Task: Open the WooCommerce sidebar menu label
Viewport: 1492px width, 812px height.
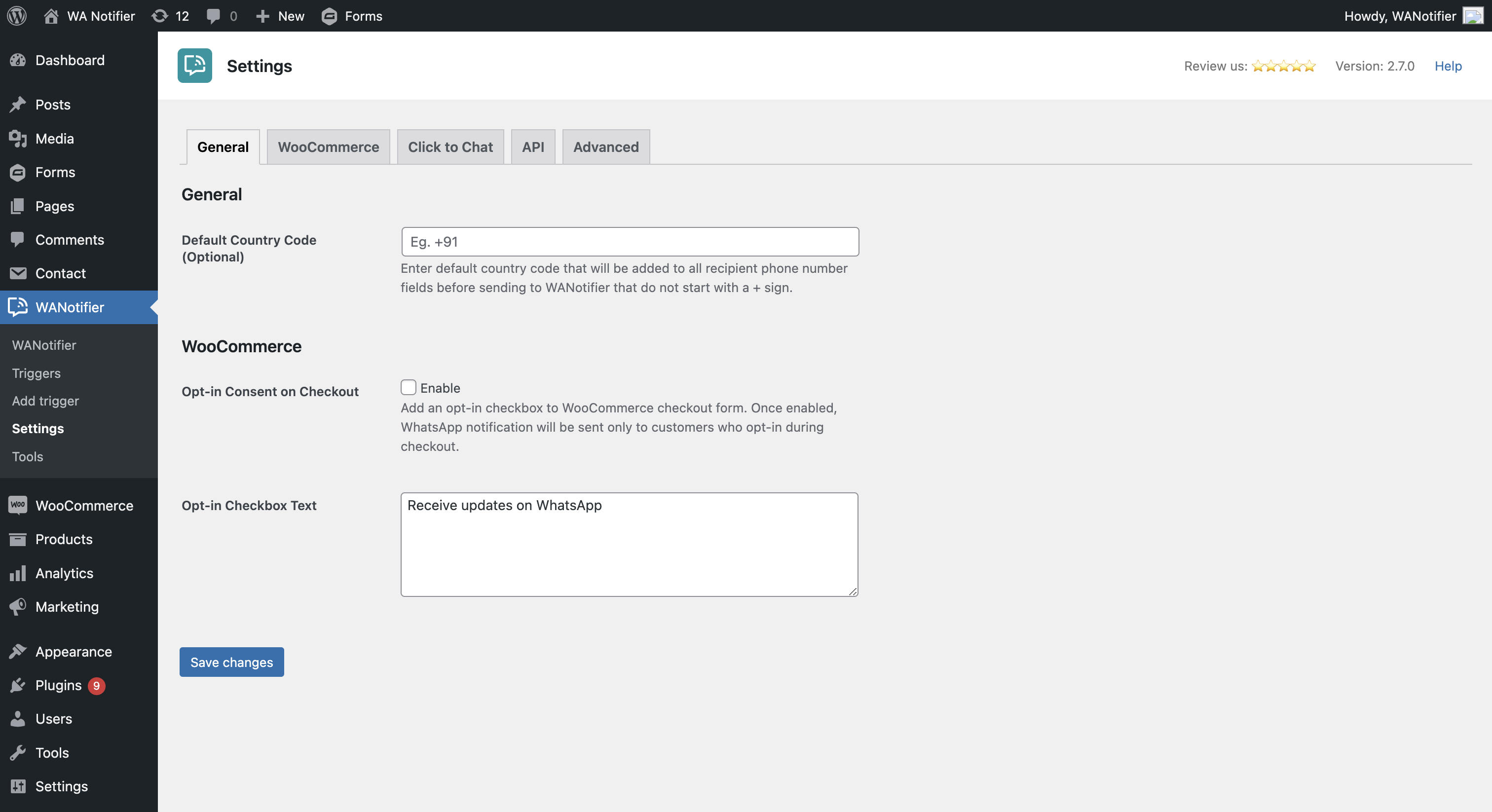Action: [x=84, y=505]
